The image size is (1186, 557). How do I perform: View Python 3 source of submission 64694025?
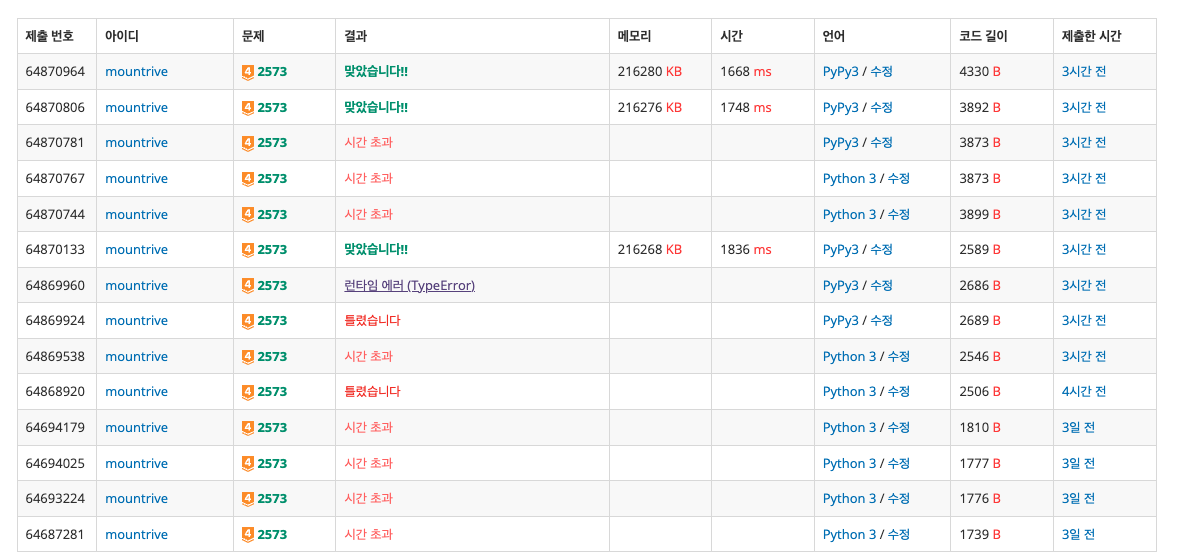tap(849, 463)
